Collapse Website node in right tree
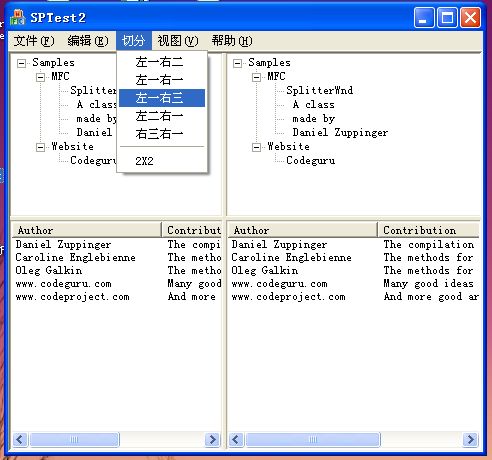The height and width of the screenshot is (460, 492). pos(256,147)
